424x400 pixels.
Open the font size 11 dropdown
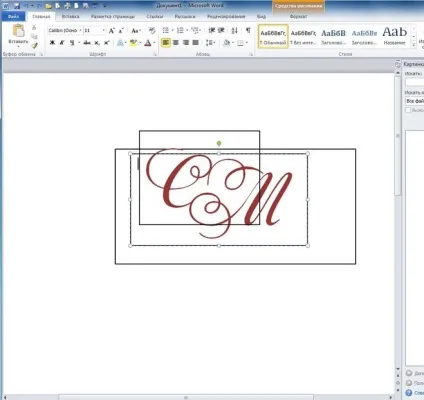coord(103,30)
